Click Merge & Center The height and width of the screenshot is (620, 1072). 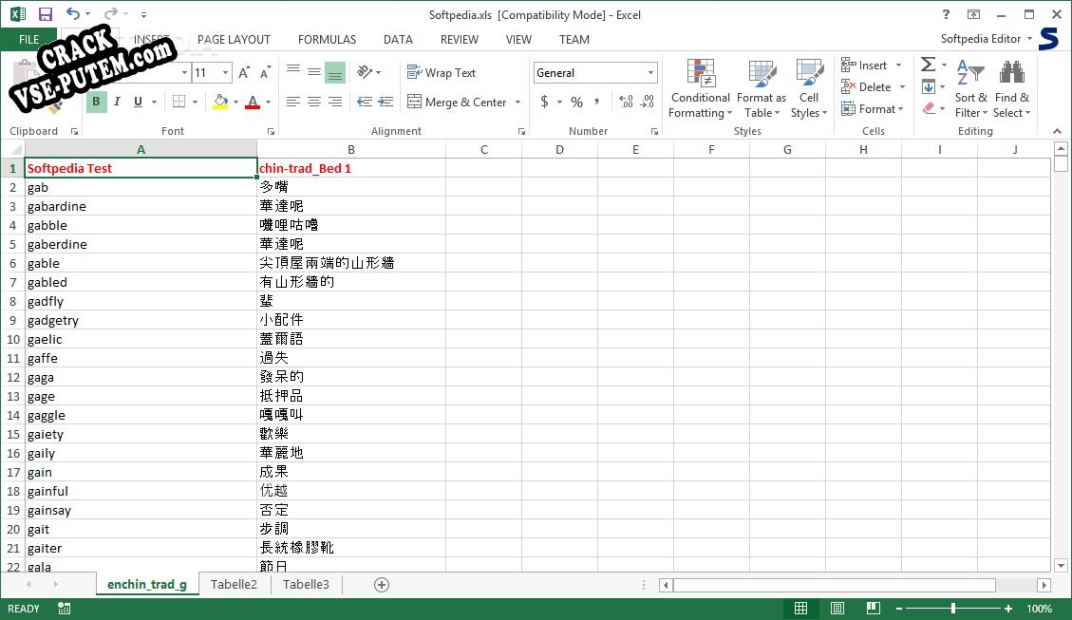coord(457,102)
